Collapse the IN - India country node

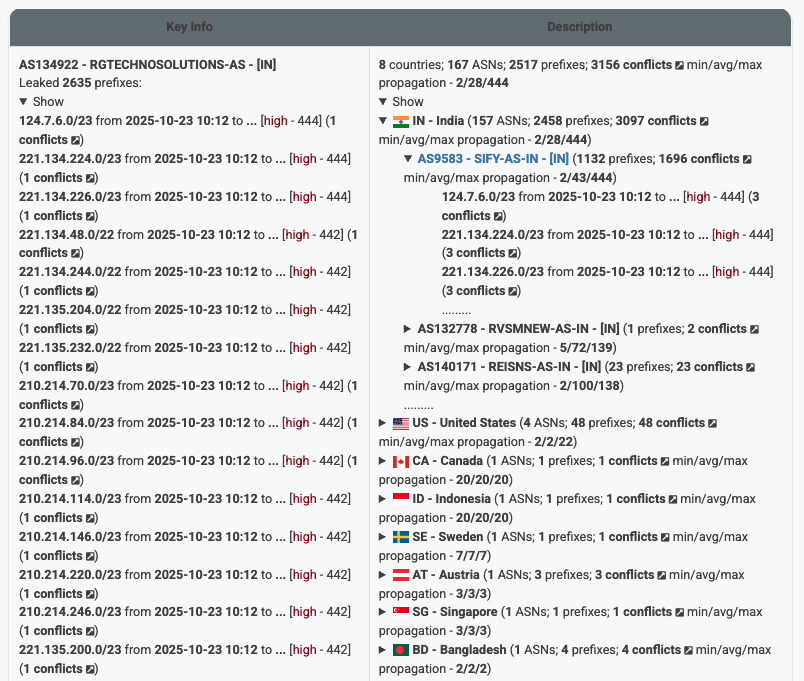point(383,121)
